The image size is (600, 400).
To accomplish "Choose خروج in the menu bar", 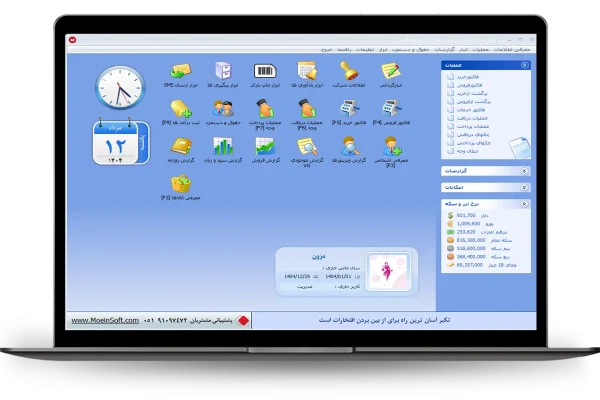I will (x=326, y=50).
